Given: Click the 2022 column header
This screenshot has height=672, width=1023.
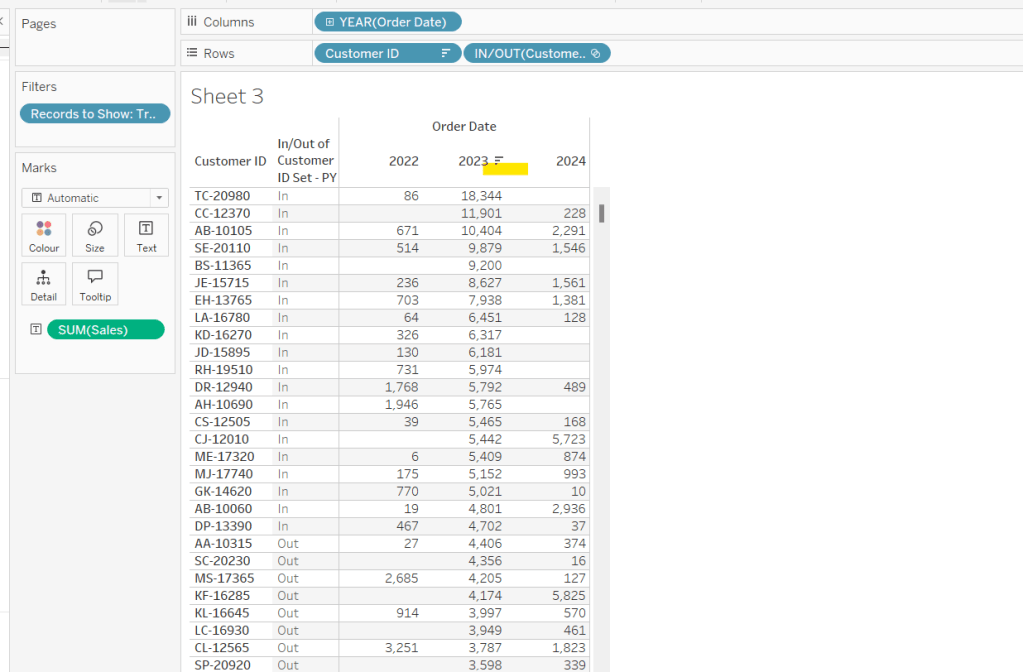Looking at the screenshot, I should 403,161.
